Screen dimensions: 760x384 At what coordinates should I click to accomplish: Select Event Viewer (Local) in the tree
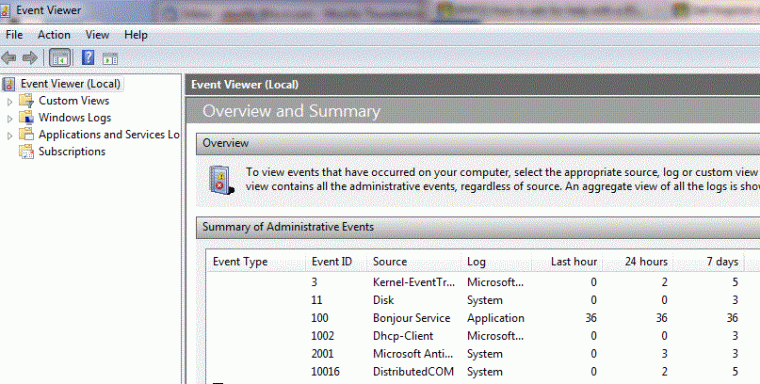pos(70,83)
